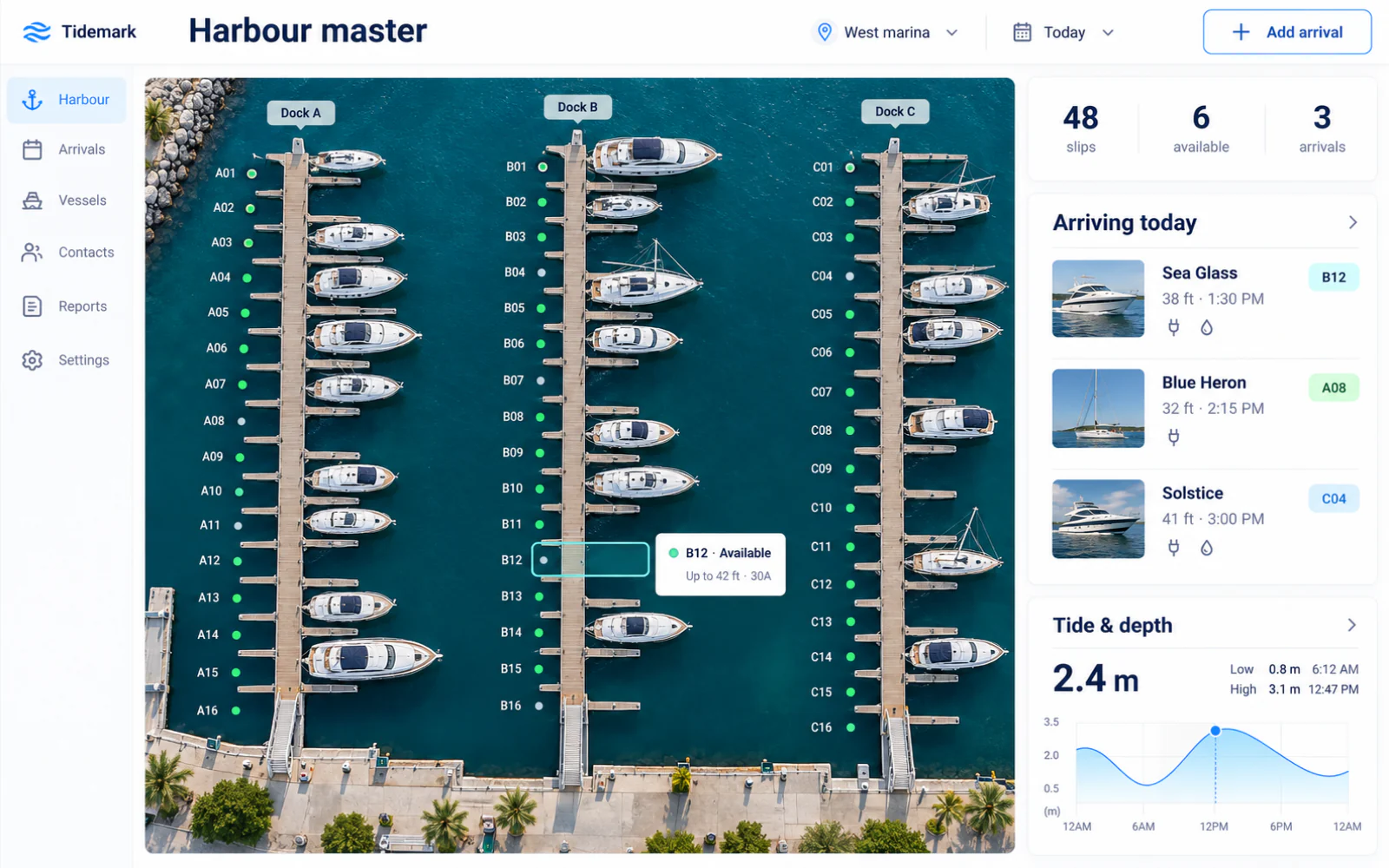Click the C04 slip badge for Solstice
This screenshot has height=868, width=1389.
coord(1333,499)
